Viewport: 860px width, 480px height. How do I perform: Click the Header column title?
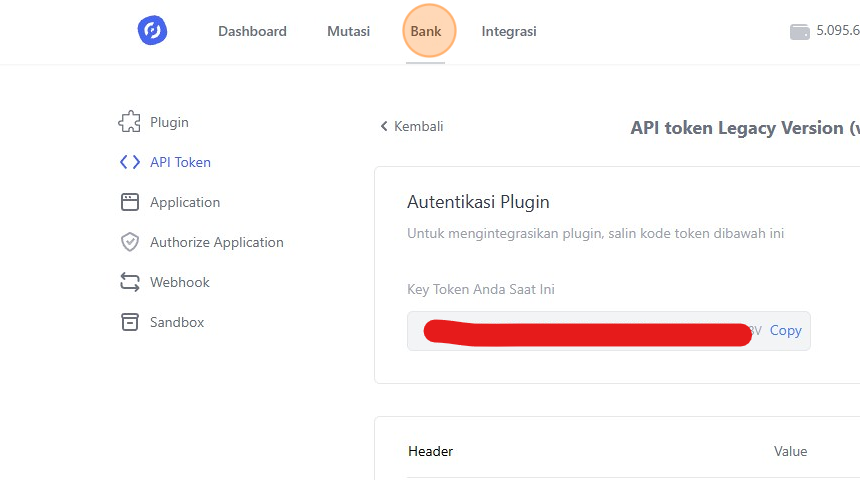[430, 451]
